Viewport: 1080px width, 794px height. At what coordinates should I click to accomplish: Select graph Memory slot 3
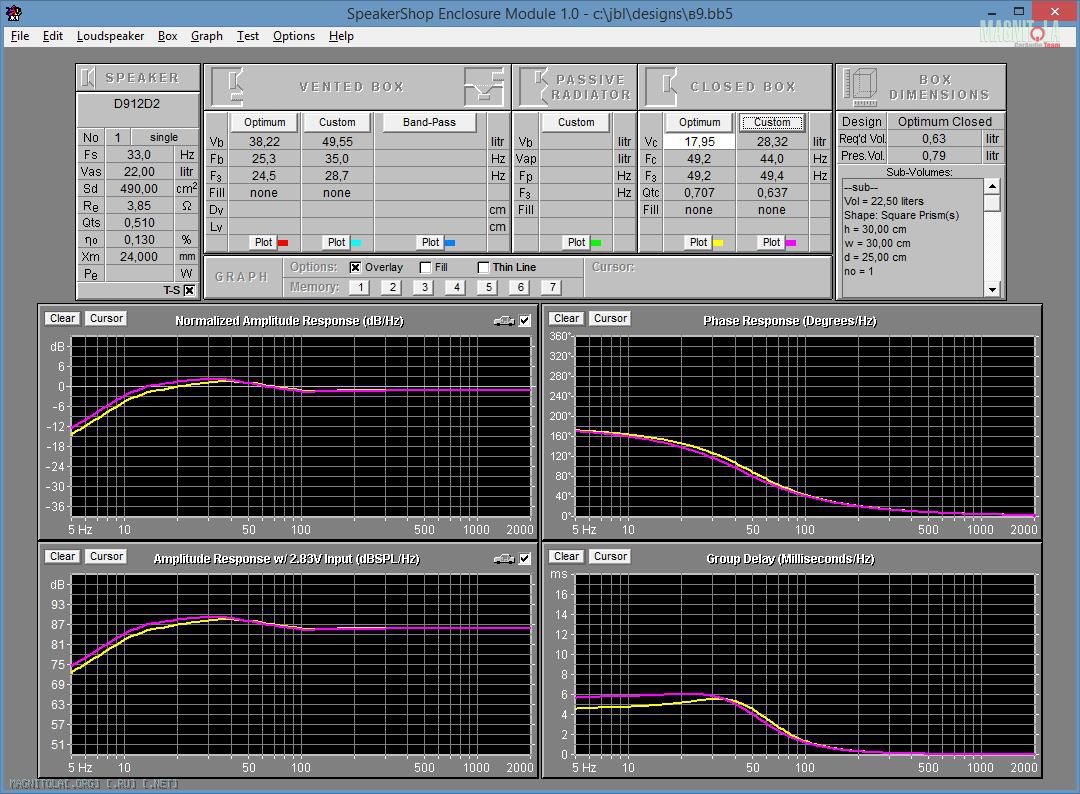click(424, 287)
